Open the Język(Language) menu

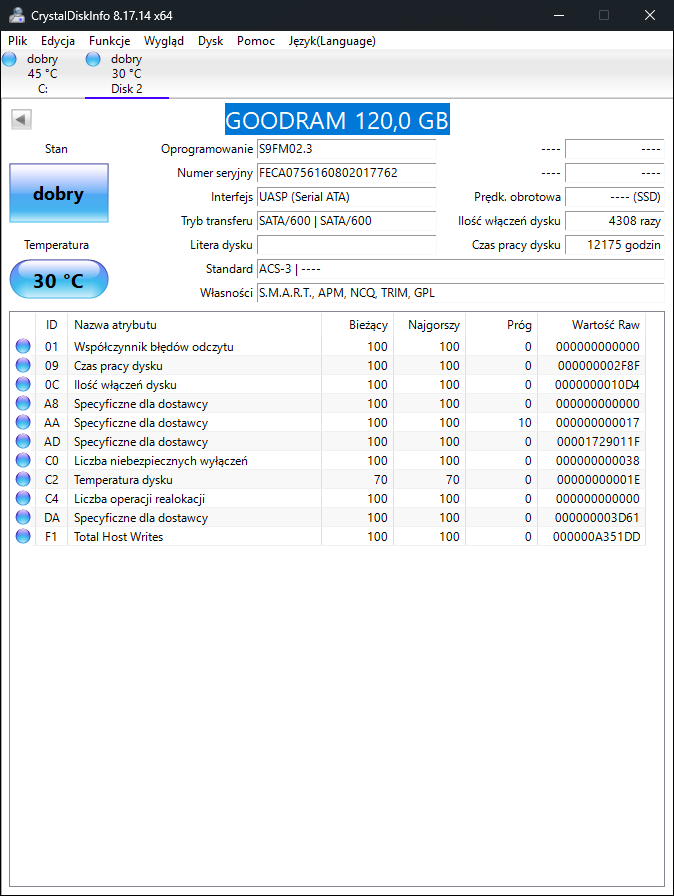pyautogui.click(x=332, y=41)
